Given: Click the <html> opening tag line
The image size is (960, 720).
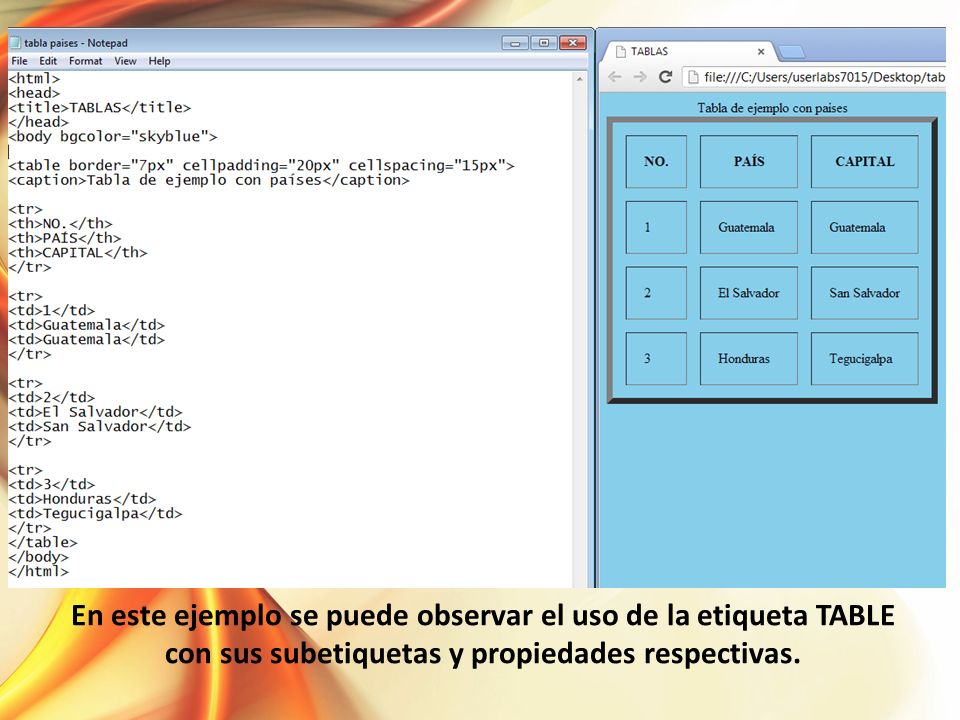Looking at the screenshot, I should (34, 78).
